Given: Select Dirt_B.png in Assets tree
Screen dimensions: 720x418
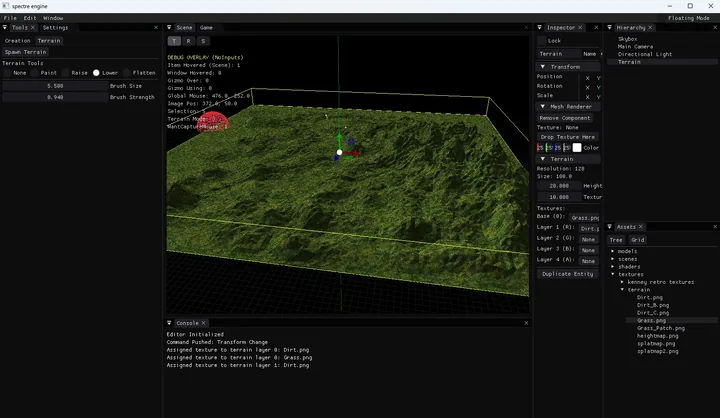Looking at the screenshot, I should coord(652,305).
